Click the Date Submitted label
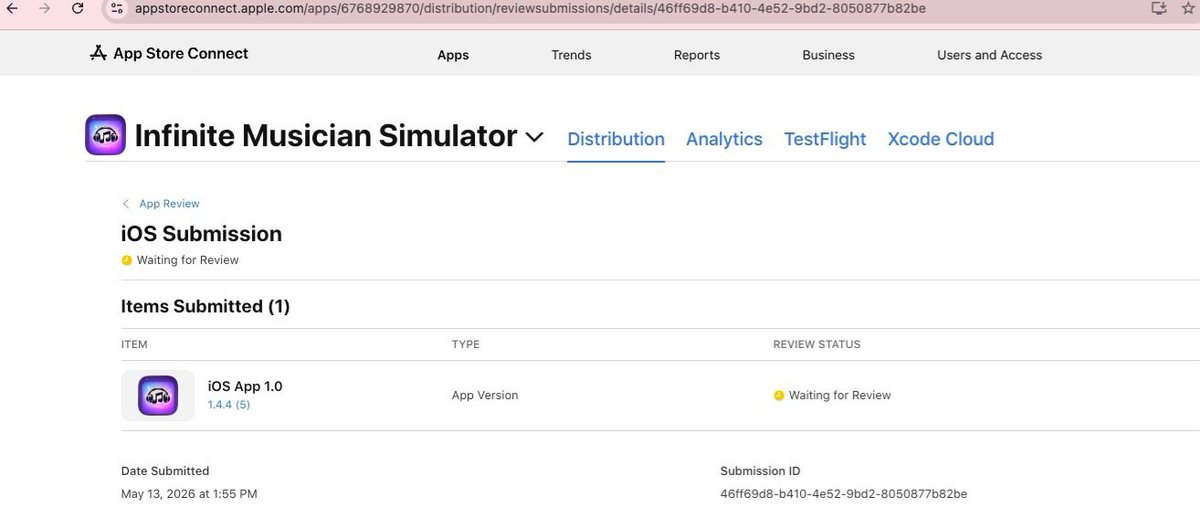 point(165,471)
